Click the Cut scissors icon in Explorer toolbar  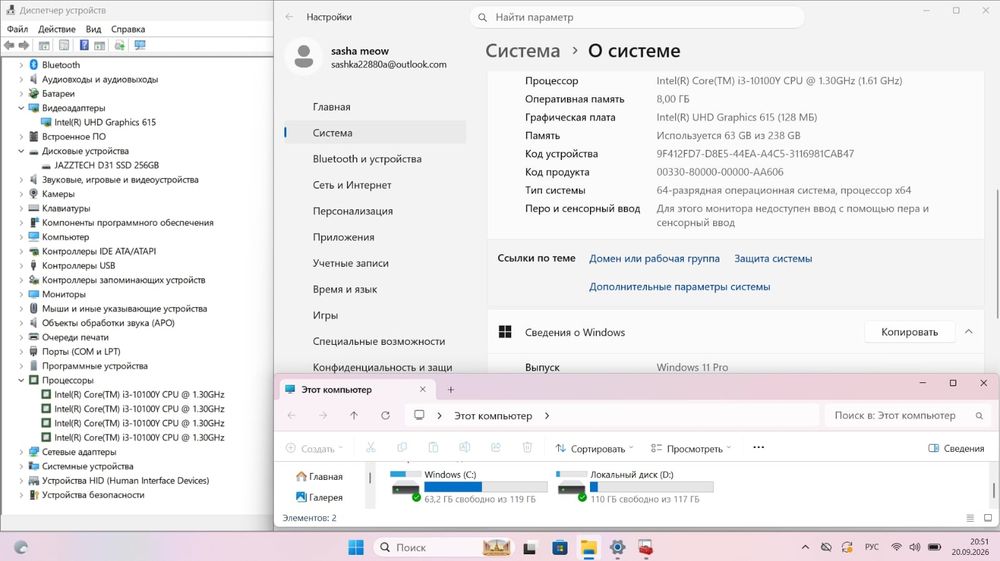click(371, 448)
